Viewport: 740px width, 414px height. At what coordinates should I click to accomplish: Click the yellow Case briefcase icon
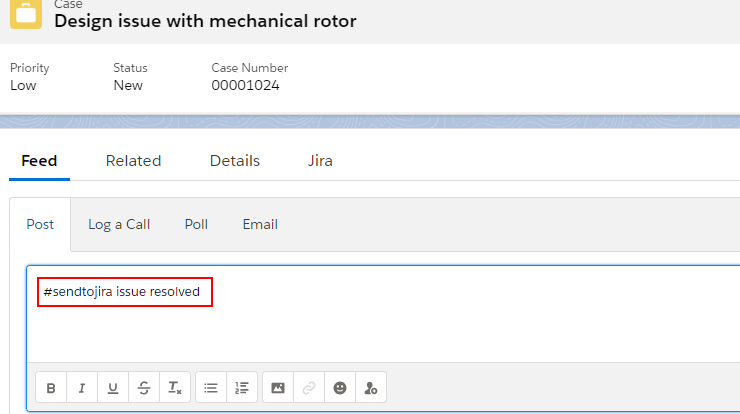click(26, 14)
